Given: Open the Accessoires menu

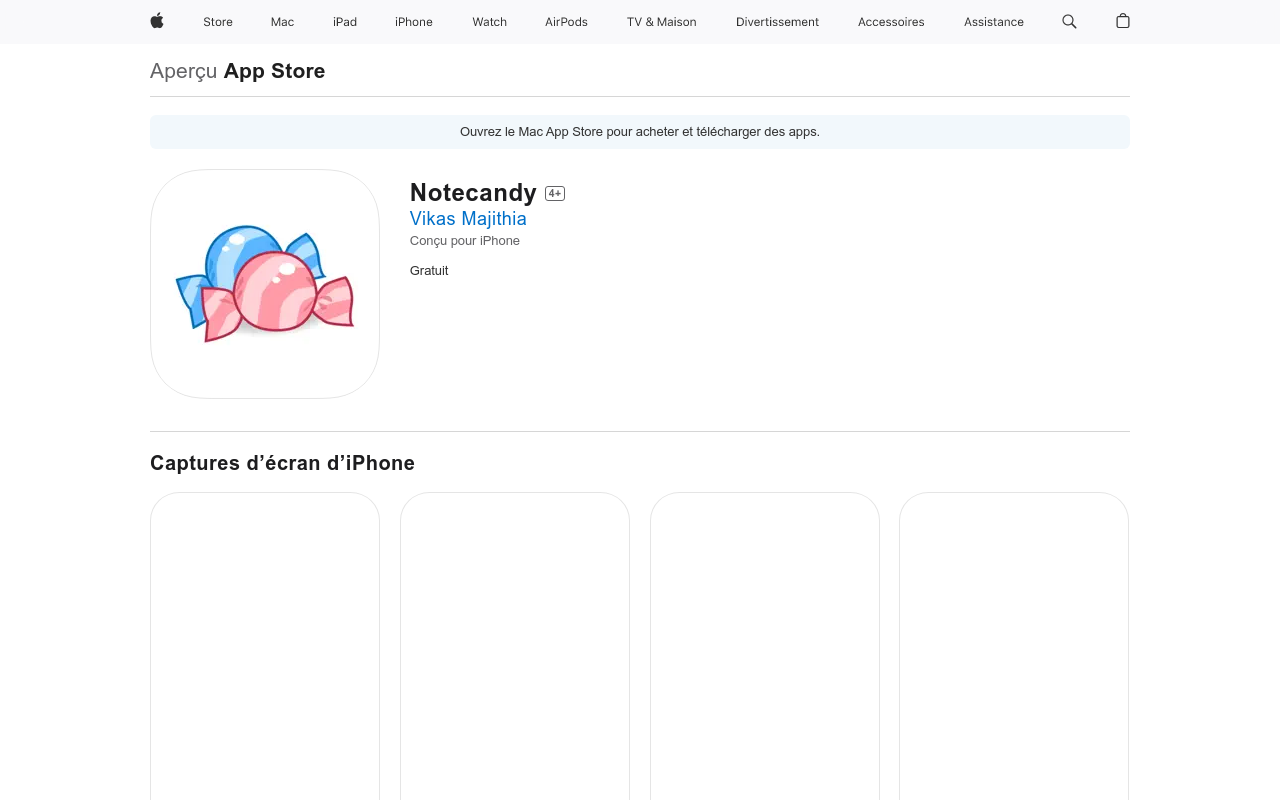Looking at the screenshot, I should click(x=891, y=22).
